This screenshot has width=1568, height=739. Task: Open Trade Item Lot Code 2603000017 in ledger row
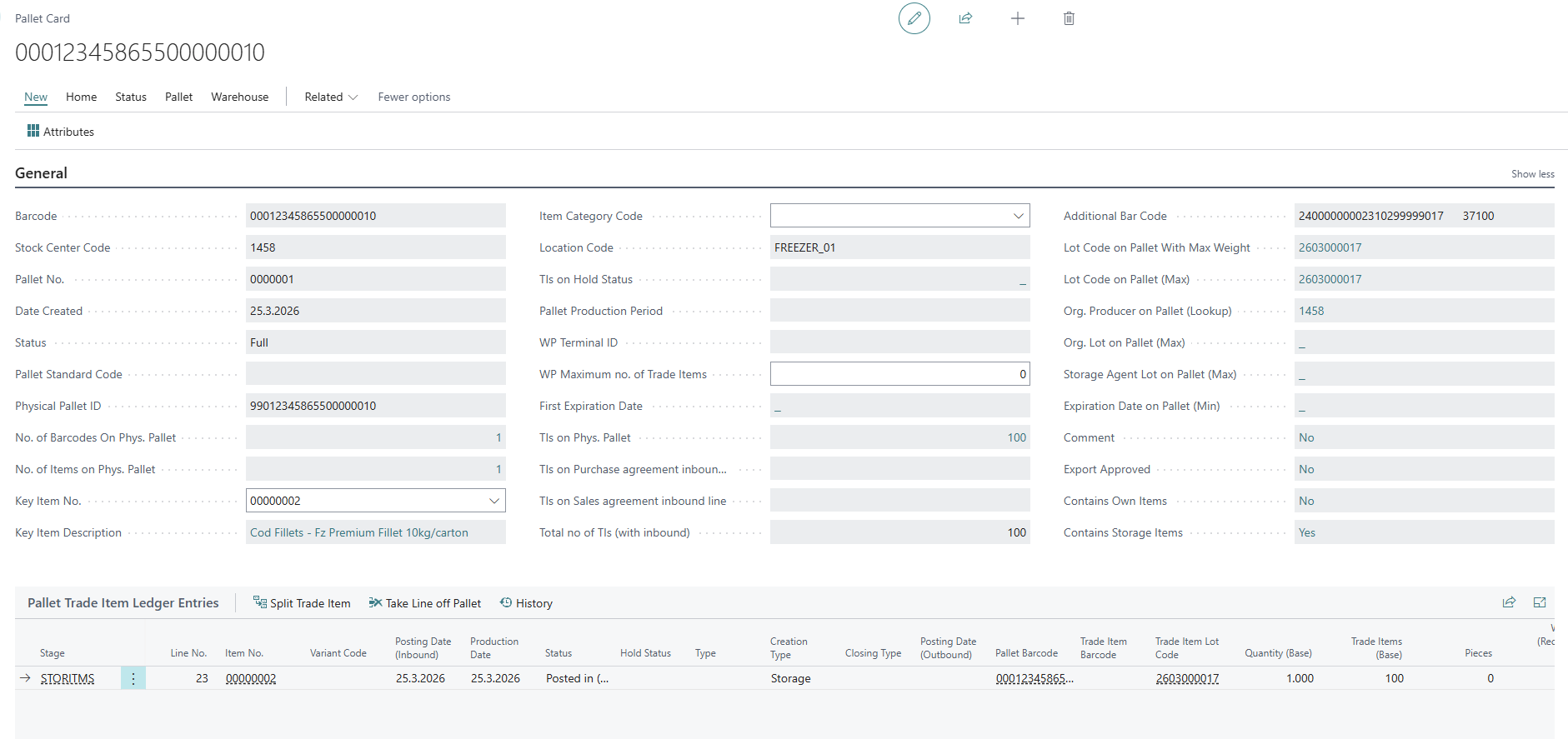[1187, 678]
